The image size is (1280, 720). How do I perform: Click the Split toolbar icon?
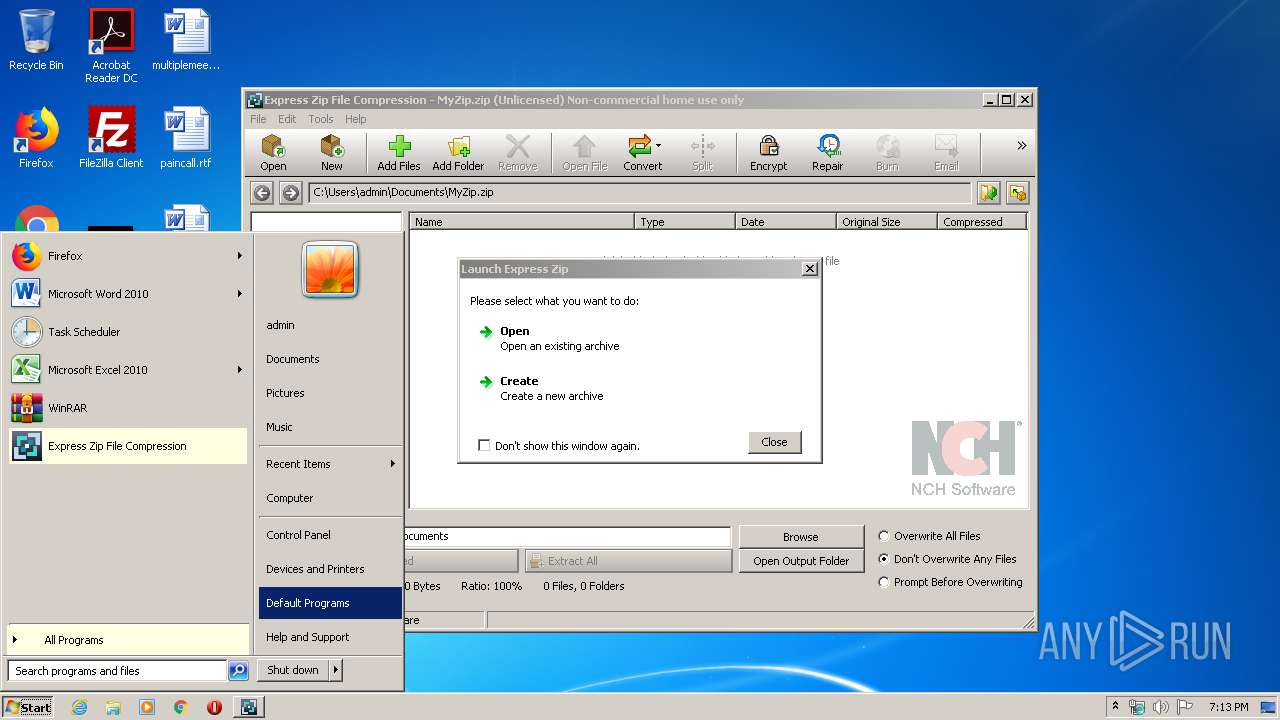pos(702,153)
